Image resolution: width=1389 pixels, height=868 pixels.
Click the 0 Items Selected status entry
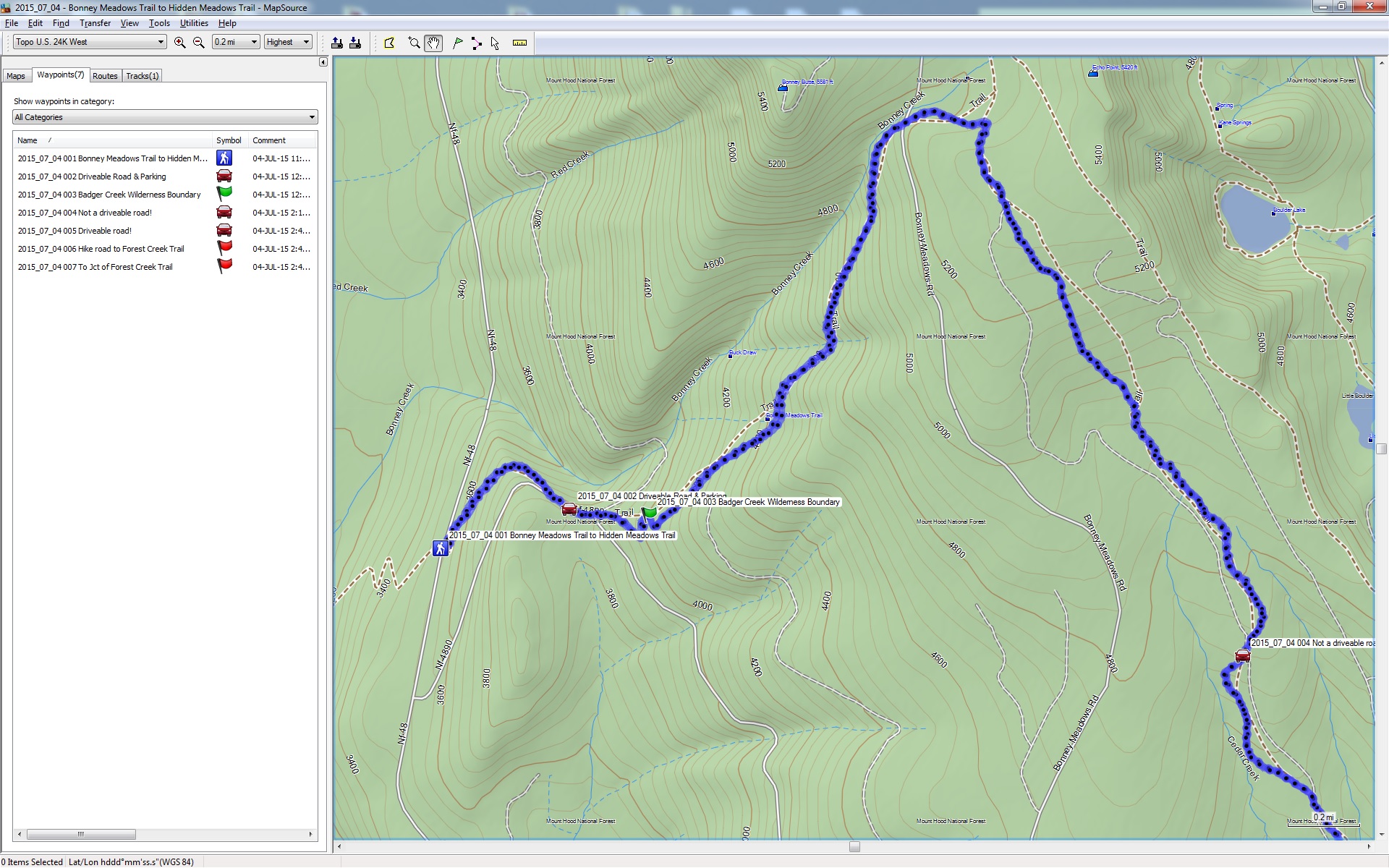[x=32, y=862]
